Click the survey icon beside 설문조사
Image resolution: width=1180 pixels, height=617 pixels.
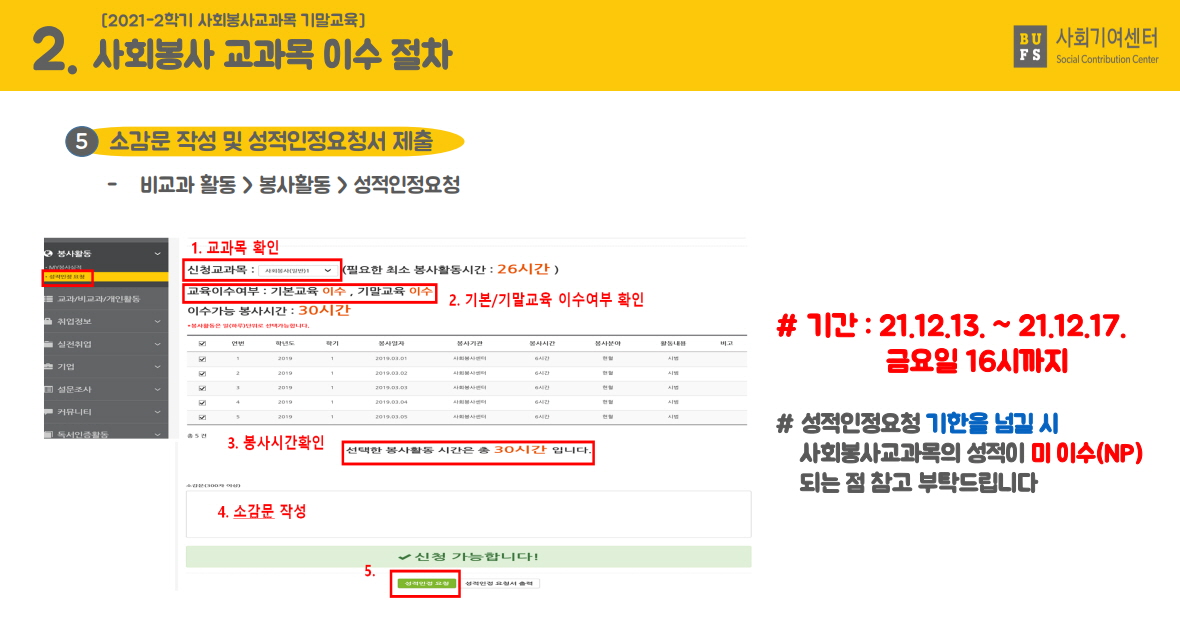coord(49,388)
